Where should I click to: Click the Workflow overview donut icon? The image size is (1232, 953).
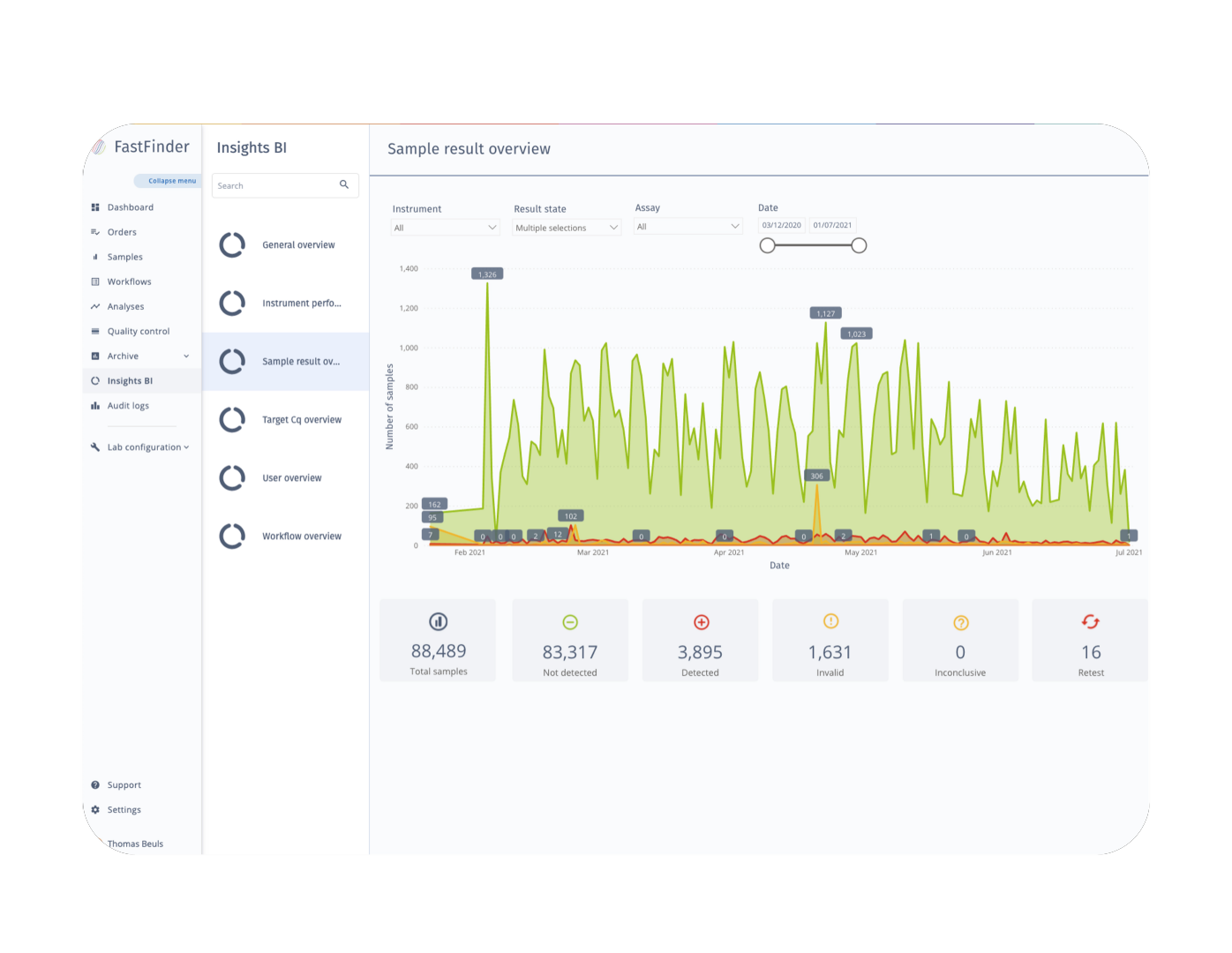[x=232, y=536]
